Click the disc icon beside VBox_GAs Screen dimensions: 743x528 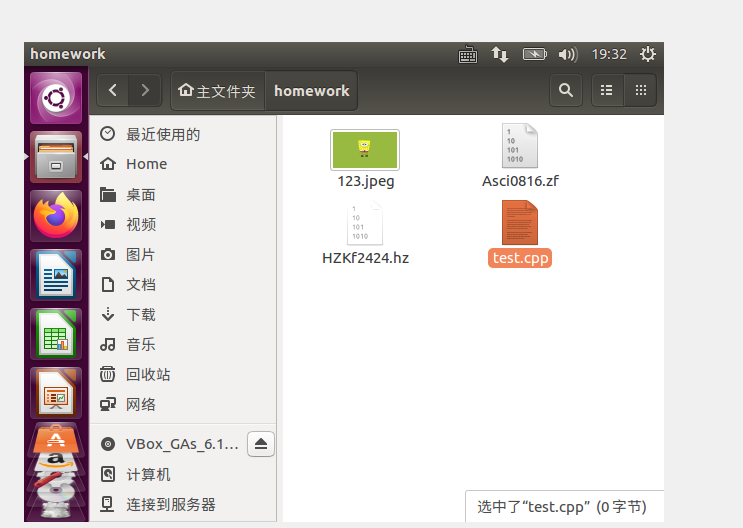coord(108,444)
